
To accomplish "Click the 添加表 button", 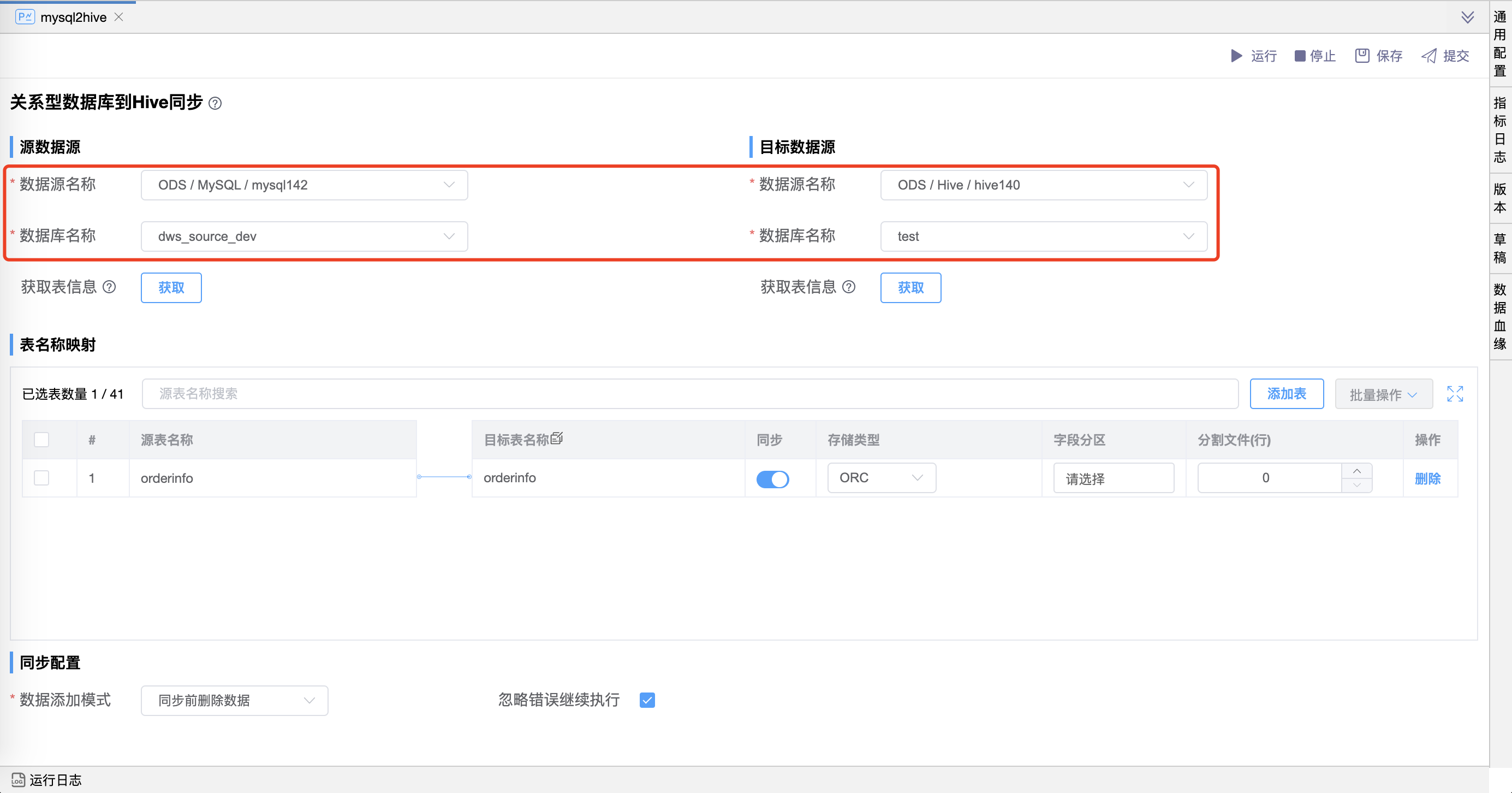I will pyautogui.click(x=1287, y=394).
